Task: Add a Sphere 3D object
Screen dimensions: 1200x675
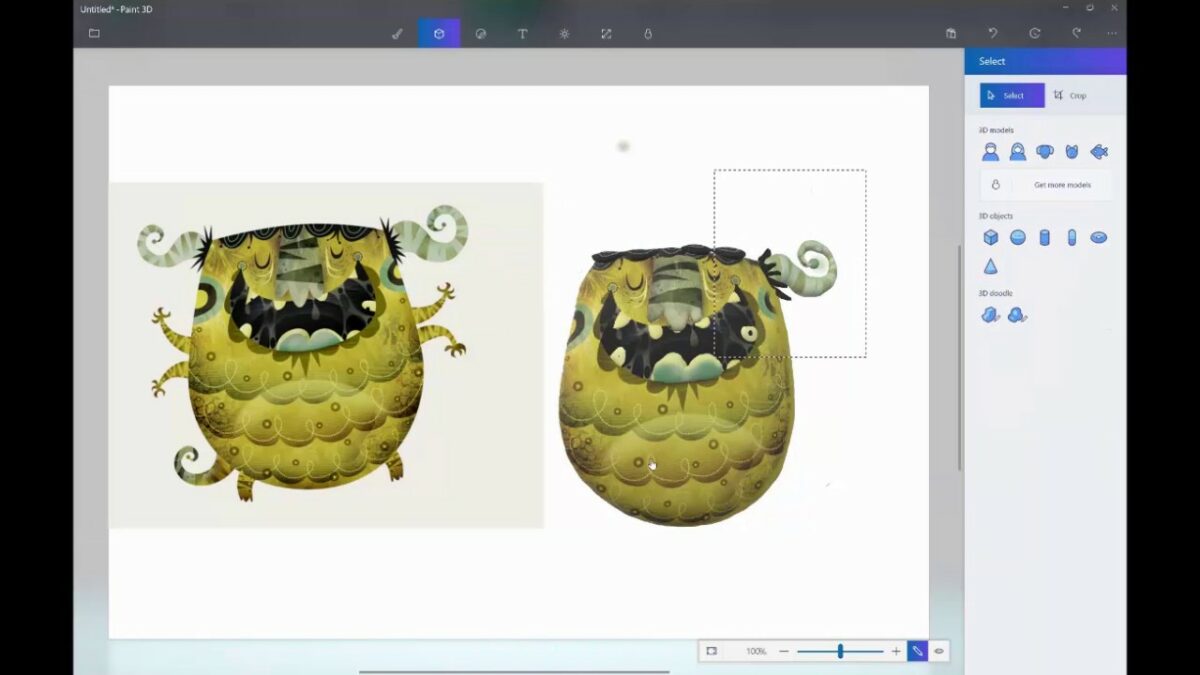Action: point(1017,237)
